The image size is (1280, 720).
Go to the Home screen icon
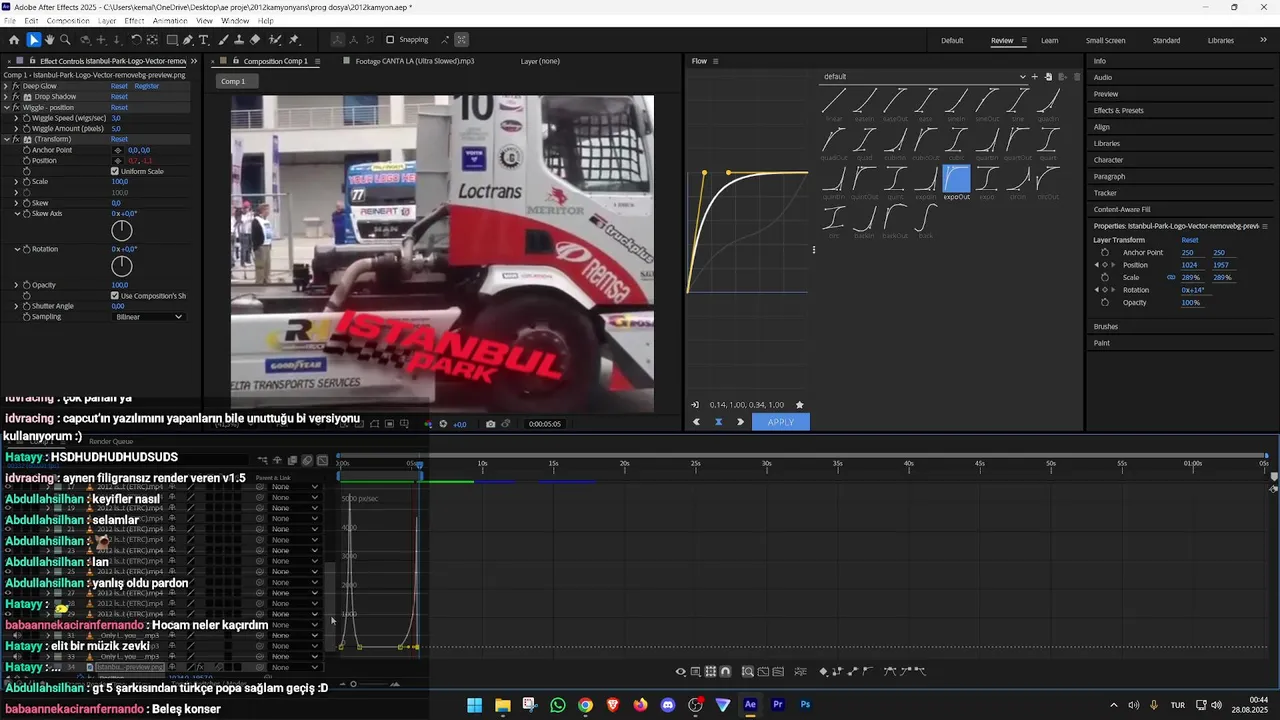pos(14,40)
